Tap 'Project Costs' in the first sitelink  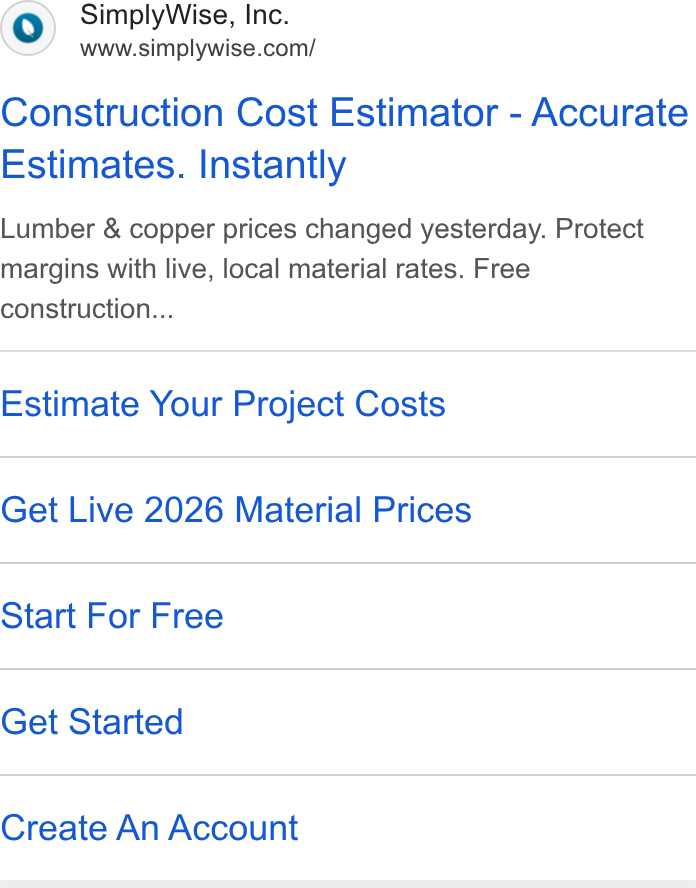coord(339,404)
